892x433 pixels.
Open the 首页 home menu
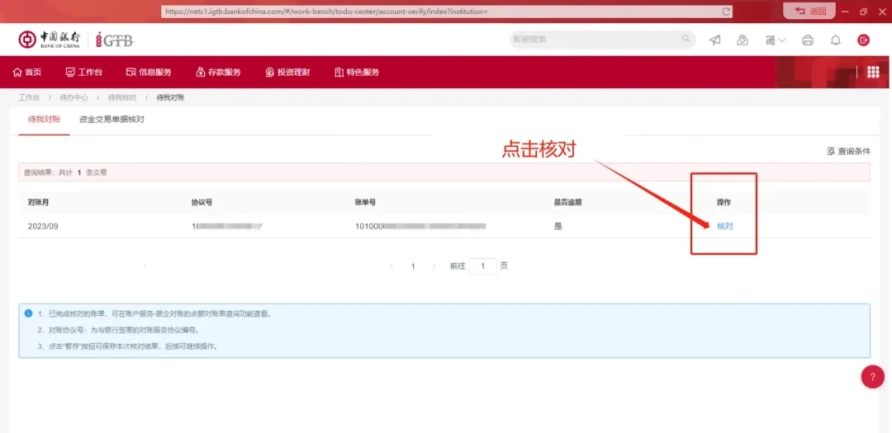pyautogui.click(x=27, y=72)
